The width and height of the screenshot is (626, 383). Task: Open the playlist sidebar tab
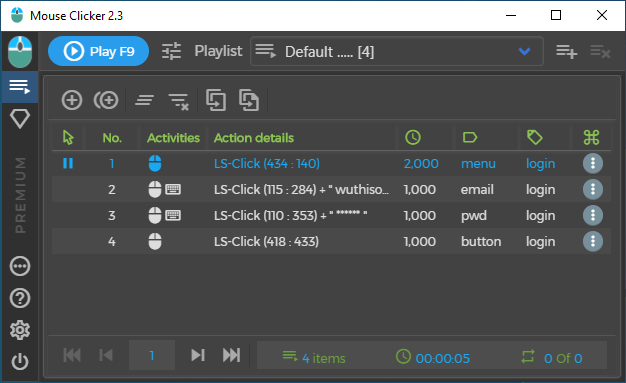click(x=20, y=87)
